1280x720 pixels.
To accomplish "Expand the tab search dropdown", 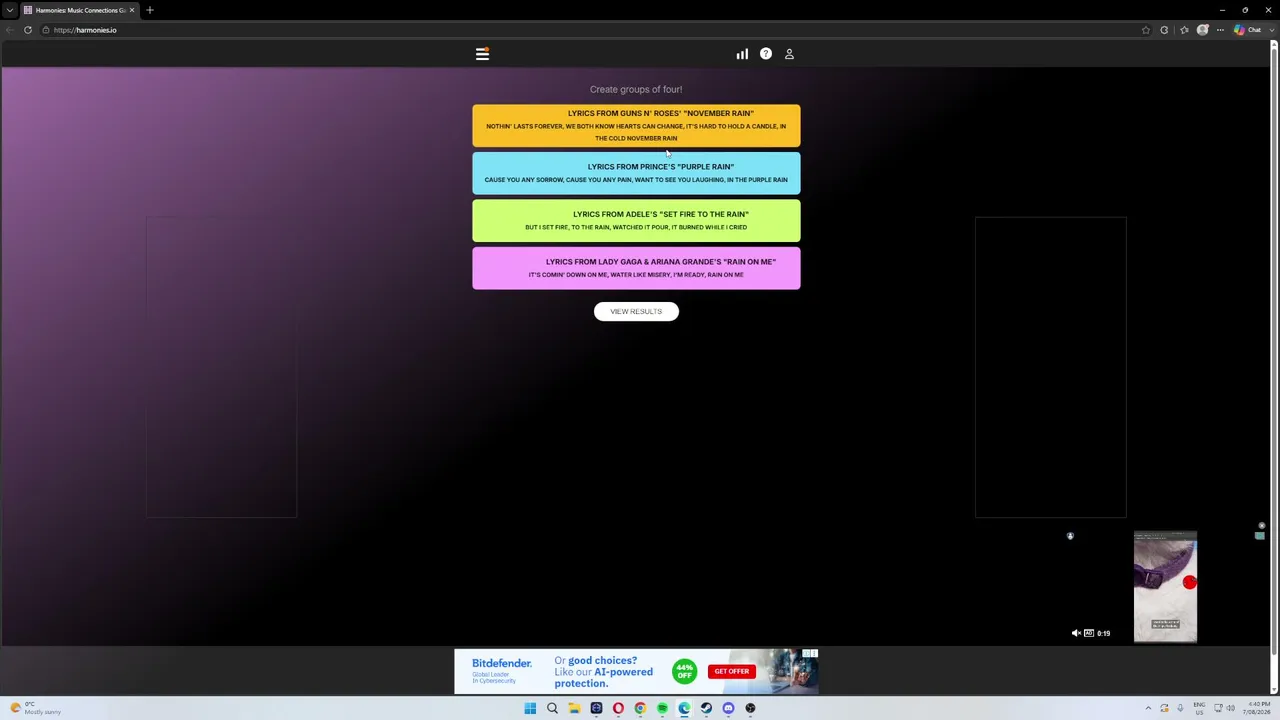I will click(x=10, y=10).
